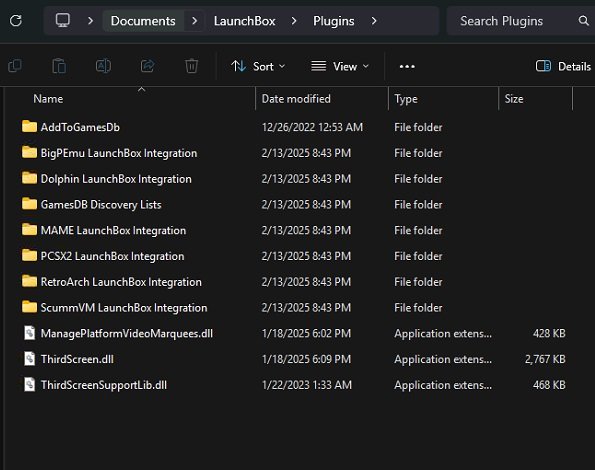Click the Share icon in toolbar
The image size is (595, 470).
coord(148,66)
